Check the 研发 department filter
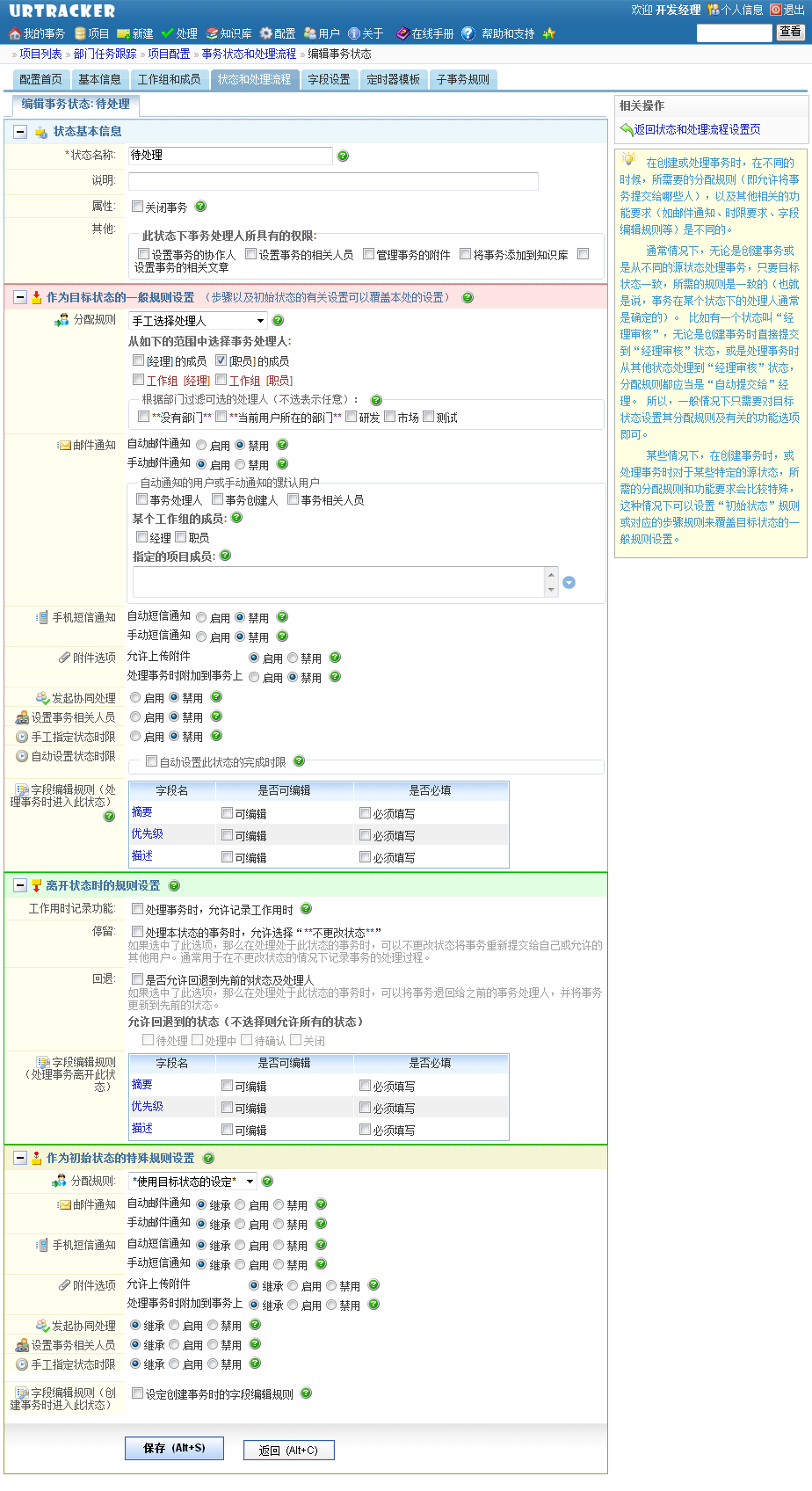The image size is (812, 1491). tap(352, 417)
